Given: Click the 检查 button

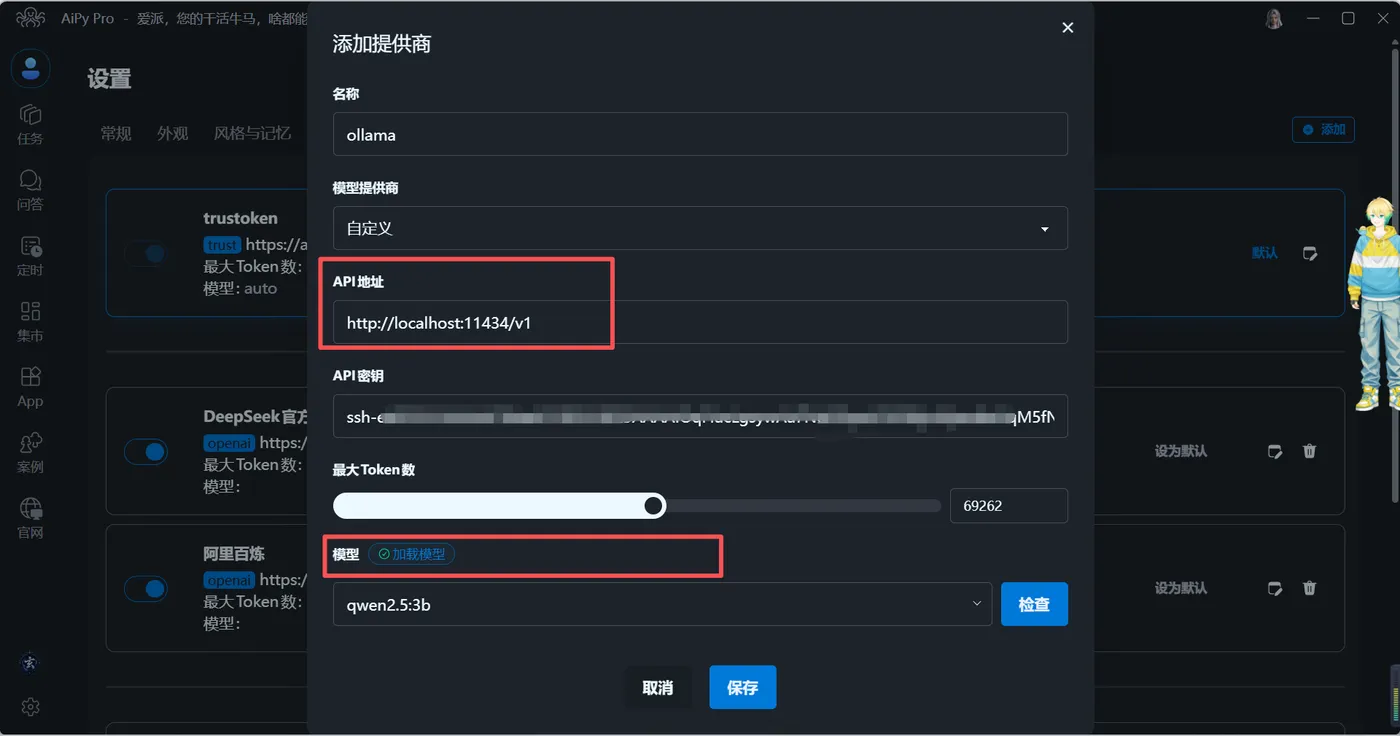Looking at the screenshot, I should [1034, 604].
